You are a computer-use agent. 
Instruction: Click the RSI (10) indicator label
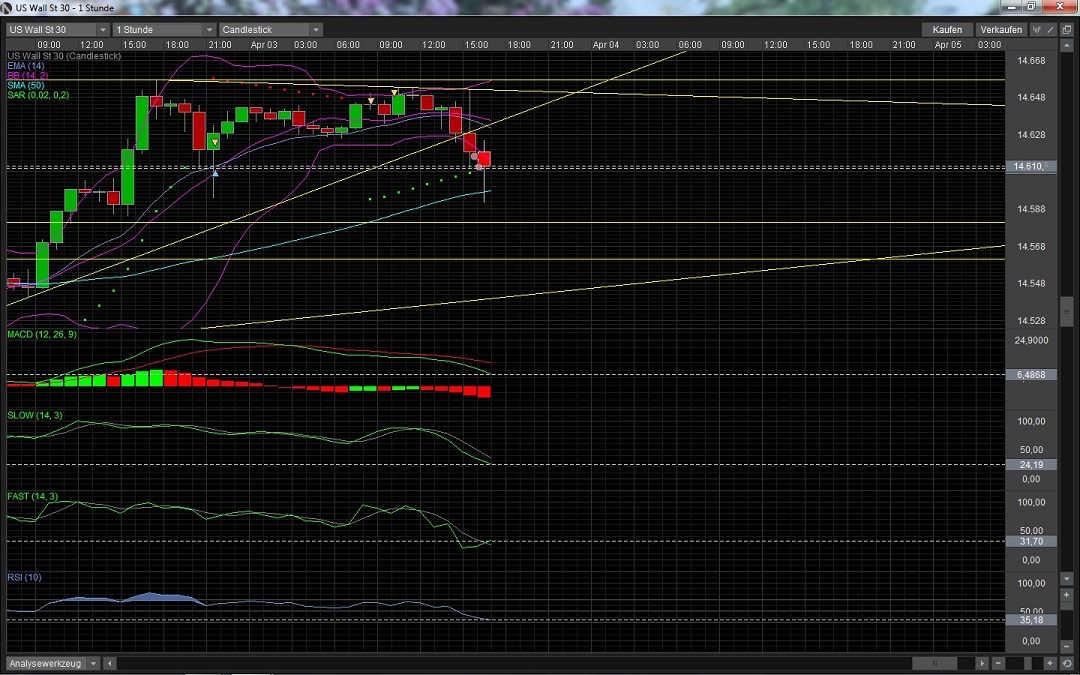24,577
